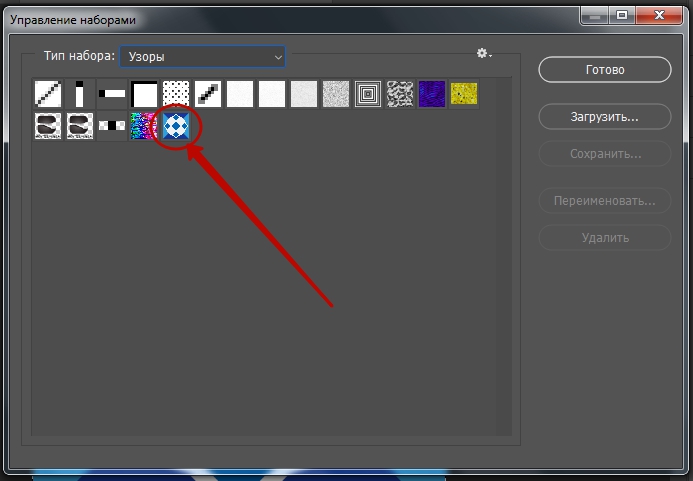Viewport: 693px width, 481px height.
Task: Select the white square with black border pattern
Action: click(144, 94)
